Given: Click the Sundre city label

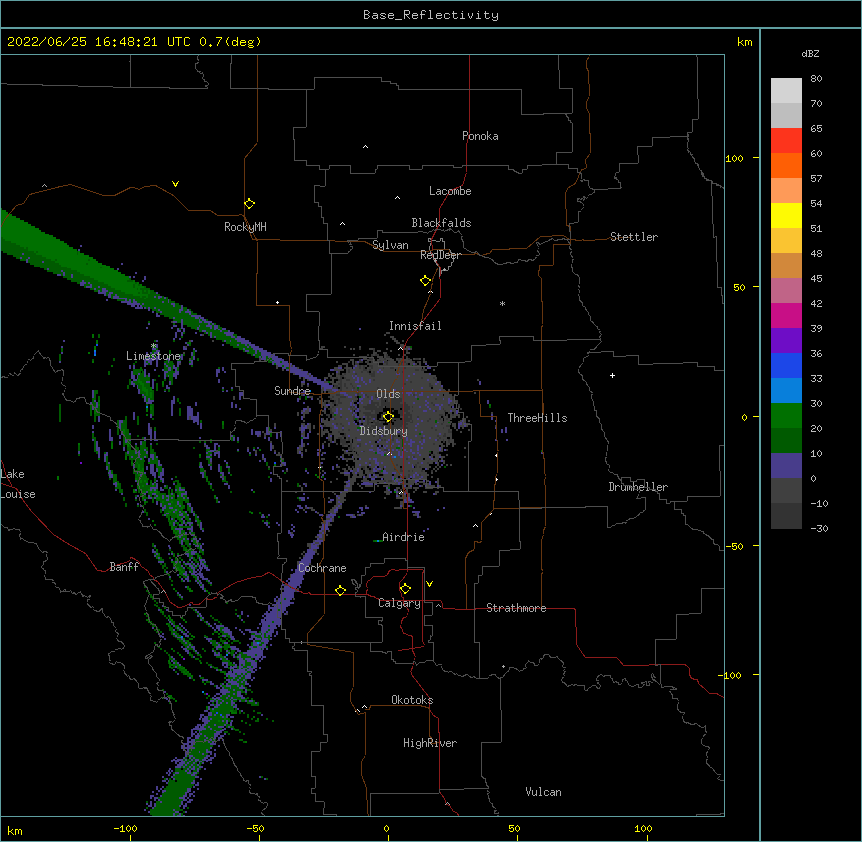Looking at the screenshot, I should click(292, 391).
